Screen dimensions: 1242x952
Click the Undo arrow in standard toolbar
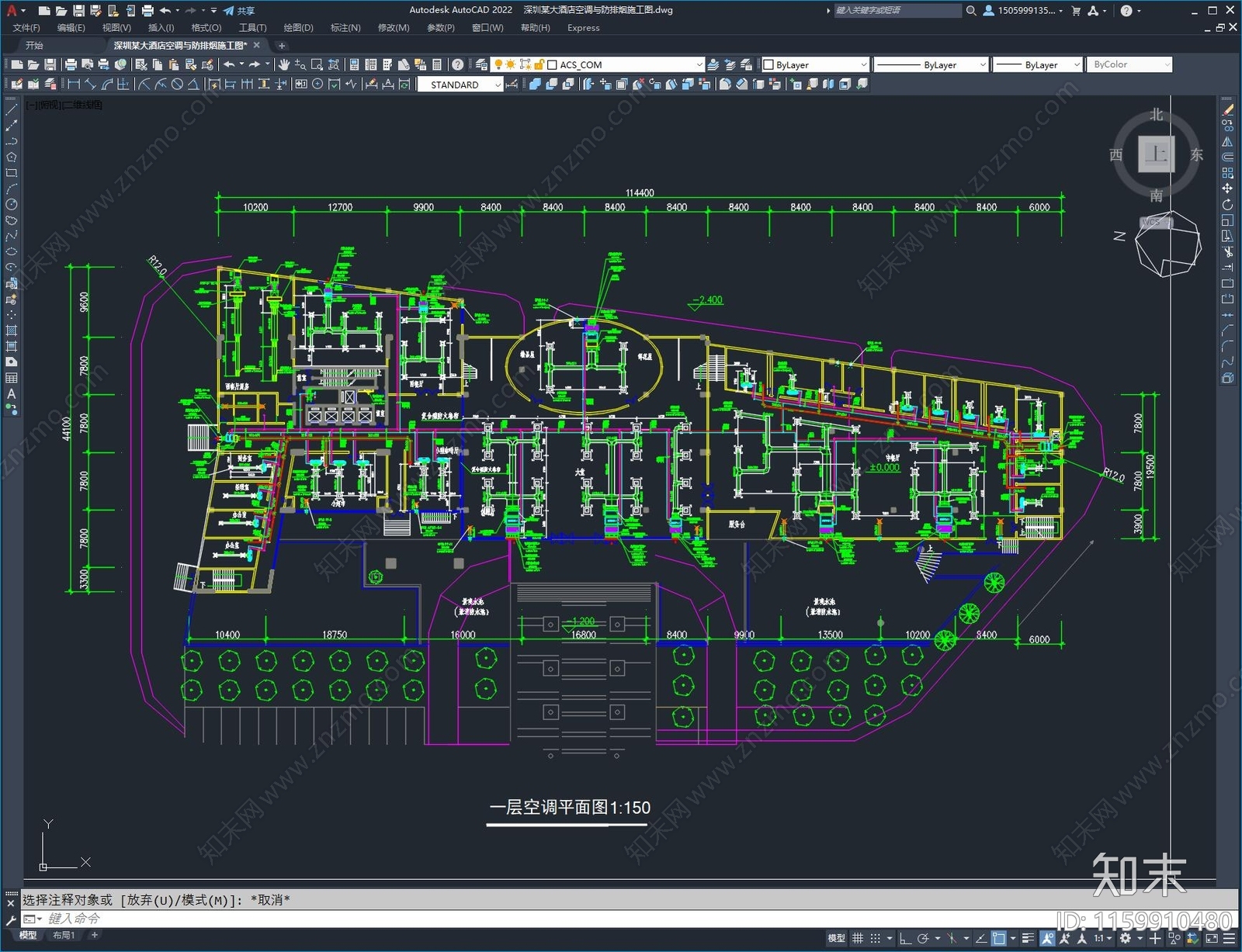coord(229,64)
